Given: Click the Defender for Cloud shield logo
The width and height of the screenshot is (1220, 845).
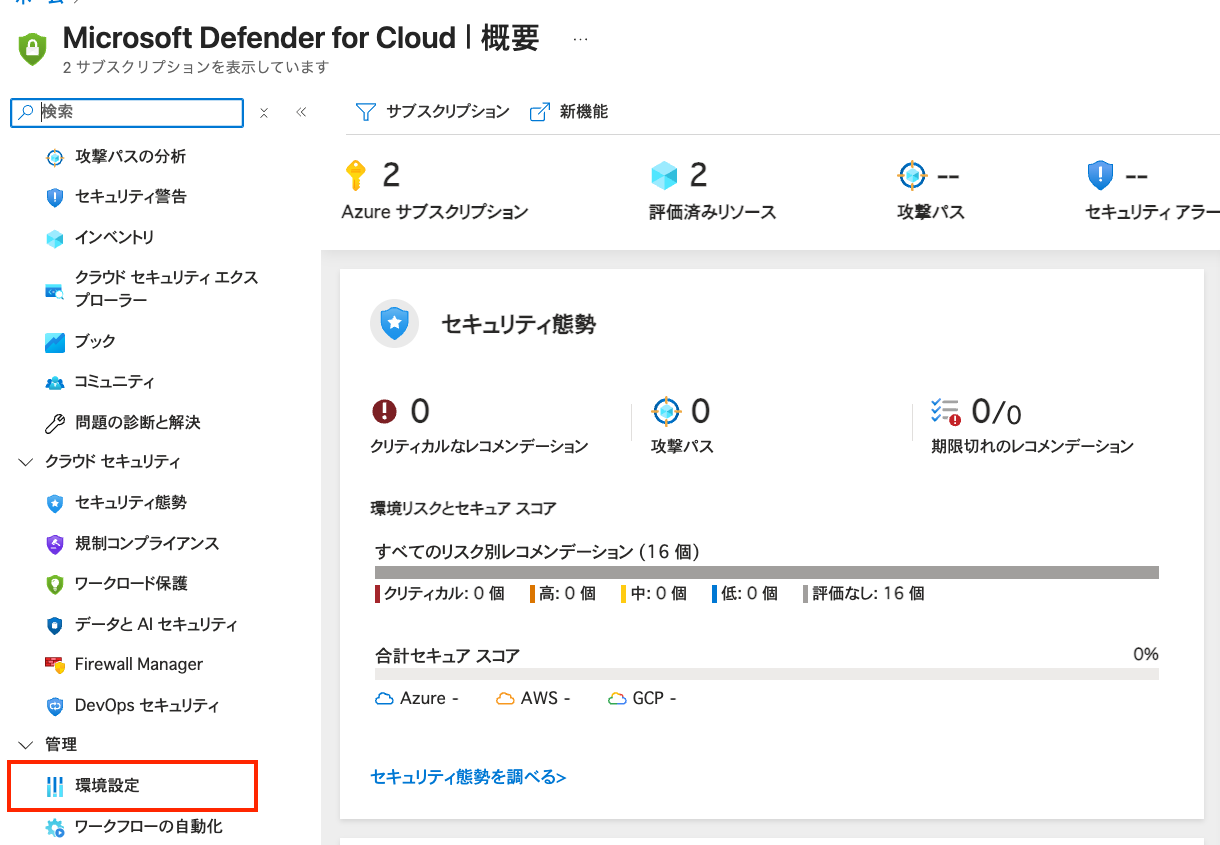Looking at the screenshot, I should click(33, 47).
